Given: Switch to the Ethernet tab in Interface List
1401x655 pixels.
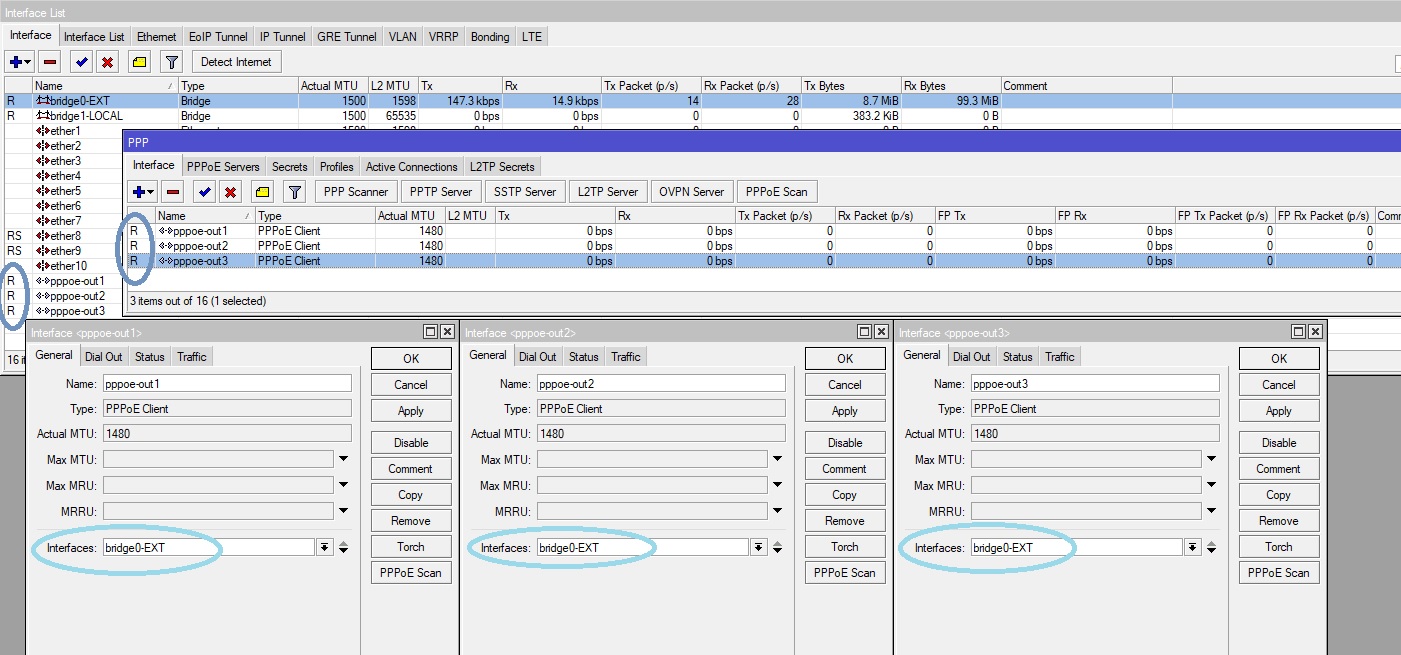Looking at the screenshot, I should (x=156, y=37).
